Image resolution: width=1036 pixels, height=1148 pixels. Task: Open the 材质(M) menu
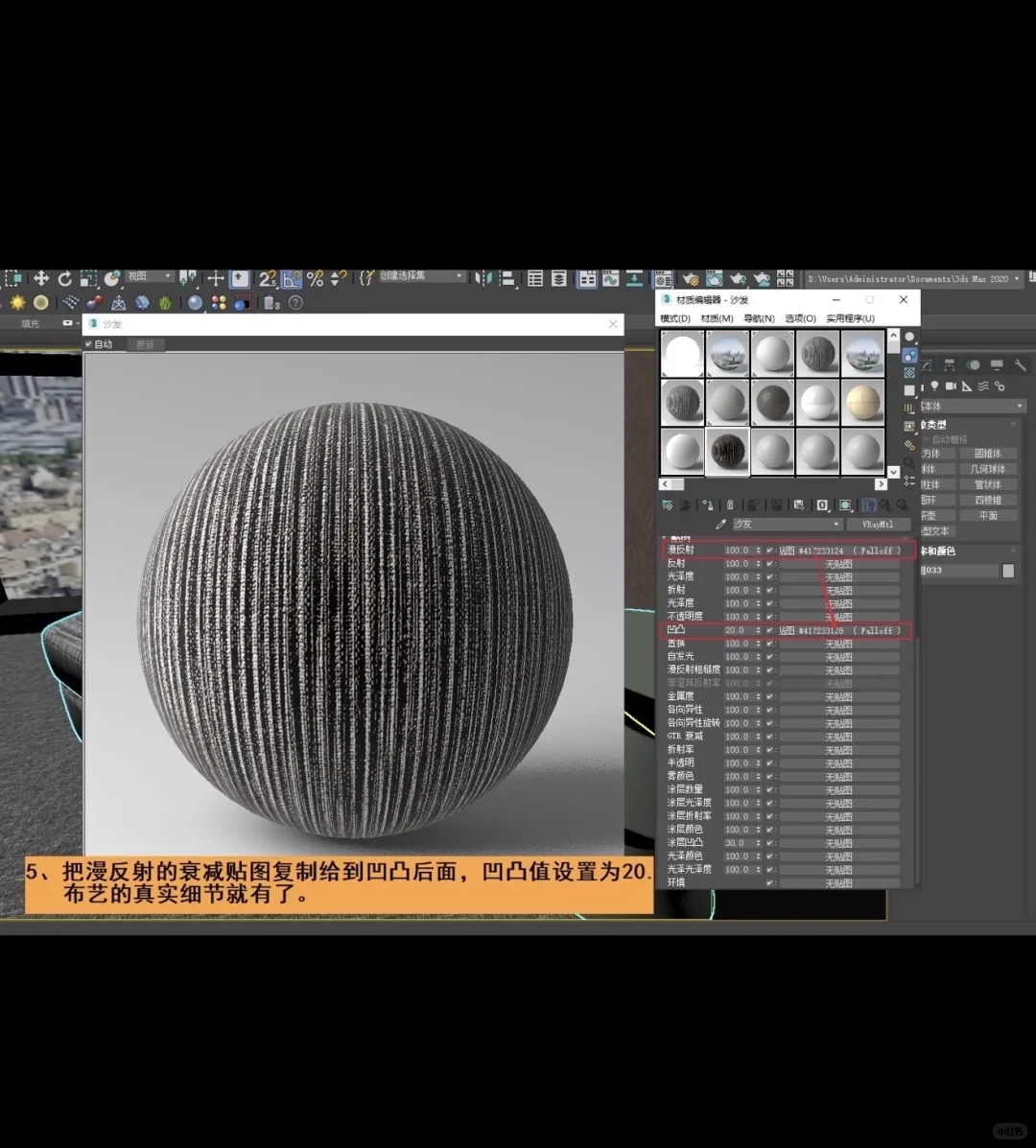(x=718, y=317)
